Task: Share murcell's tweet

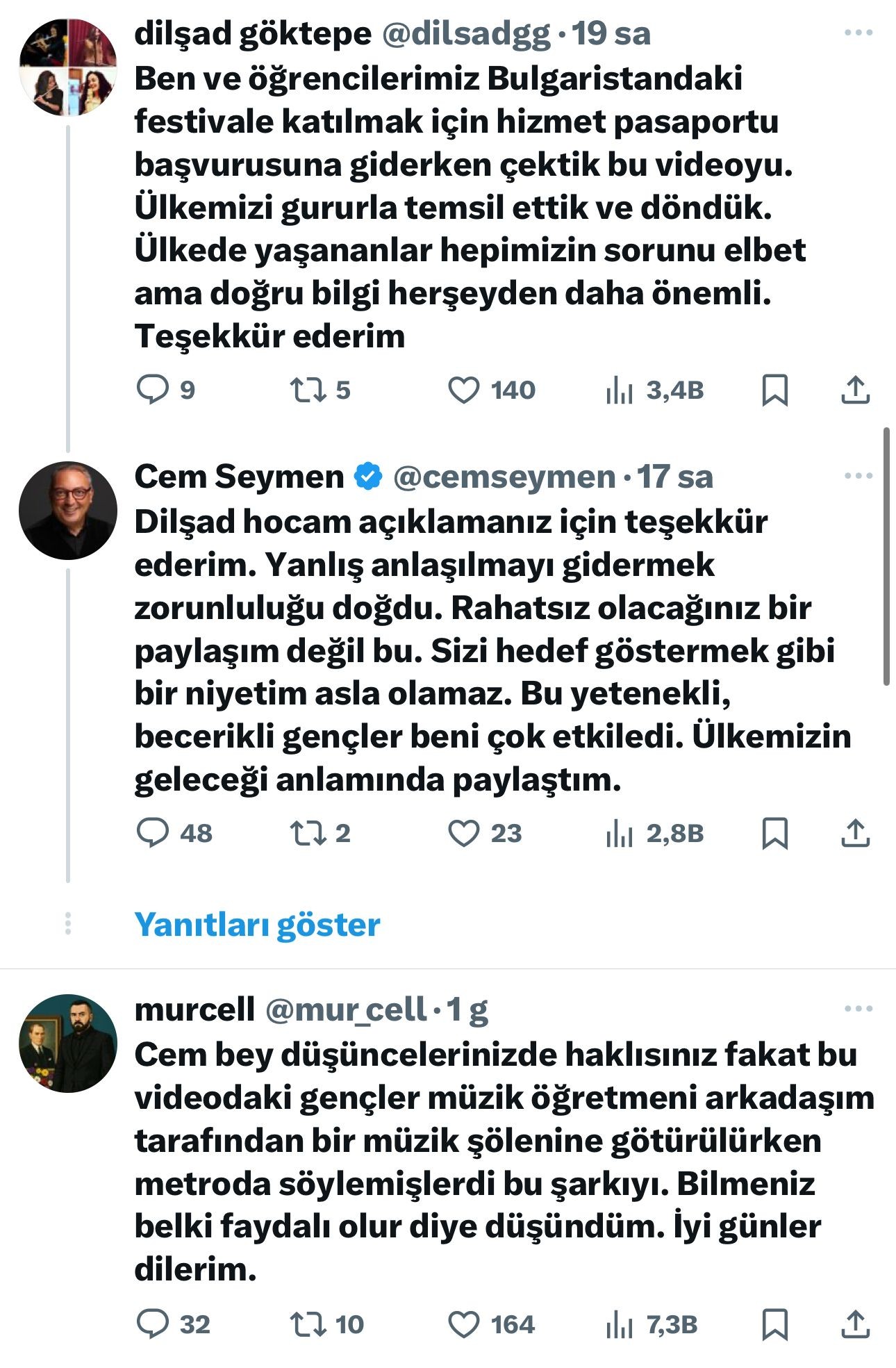Action: (x=855, y=1324)
